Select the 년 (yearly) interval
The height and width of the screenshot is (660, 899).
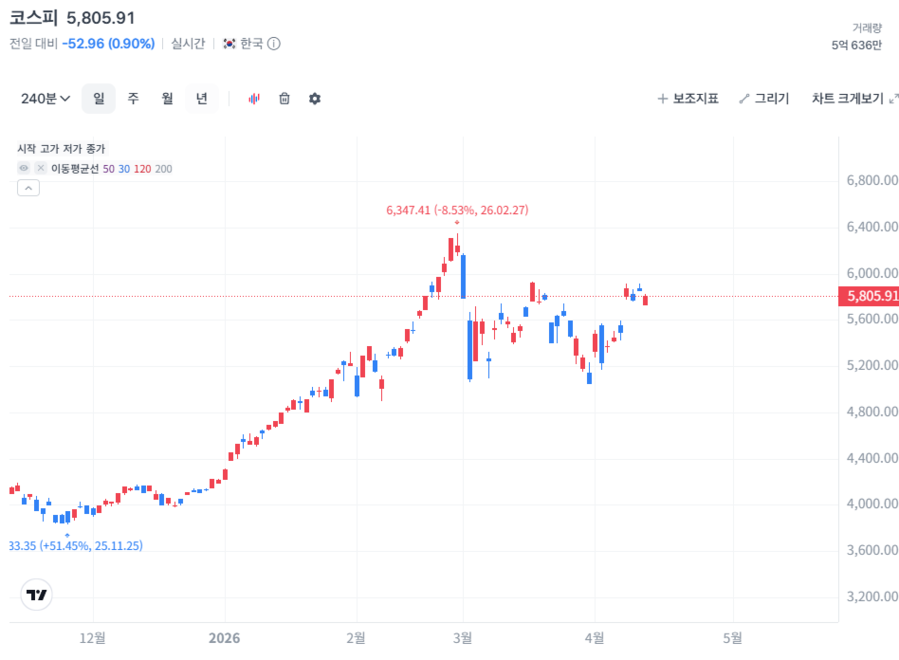[201, 98]
